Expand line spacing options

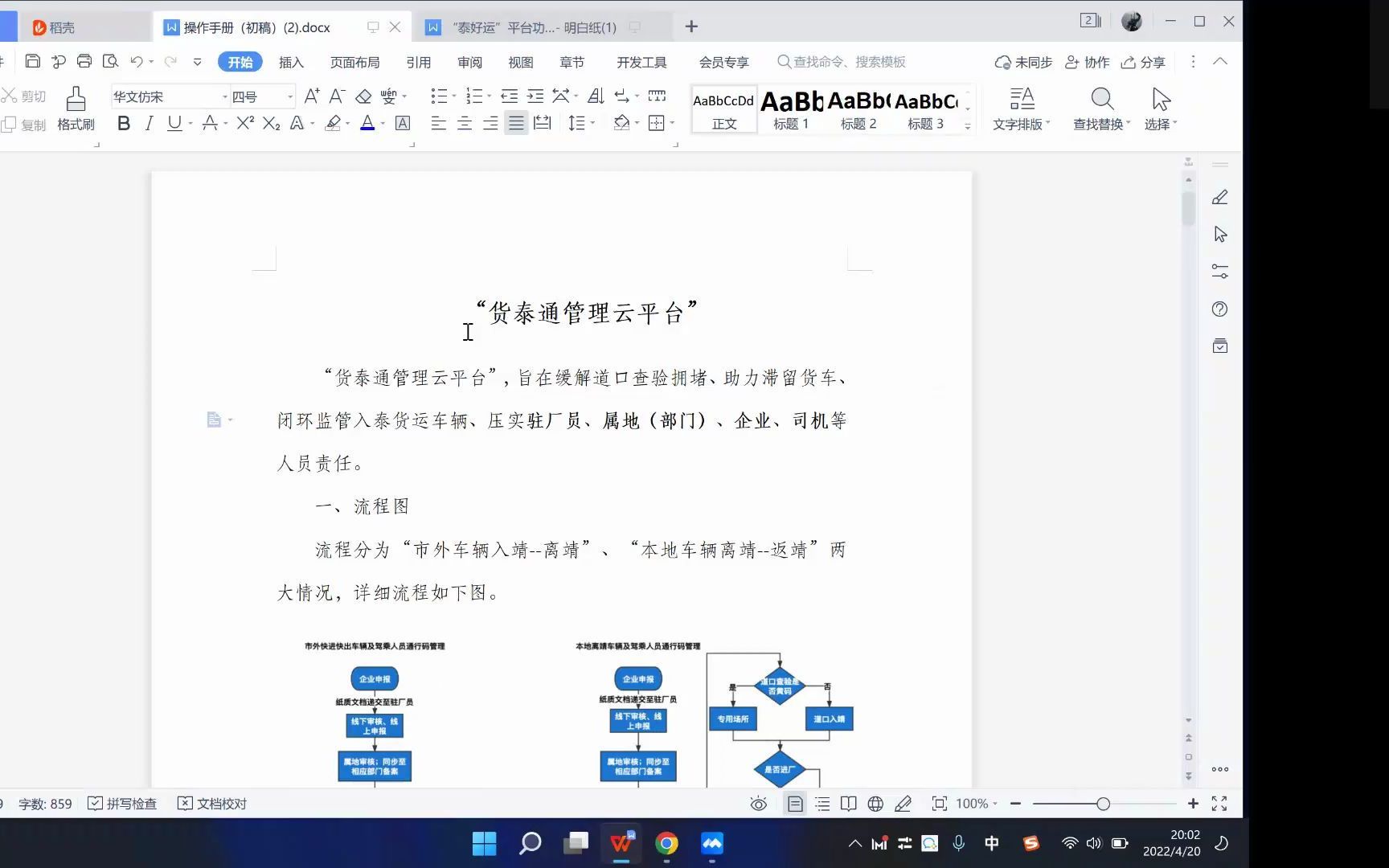click(x=593, y=123)
